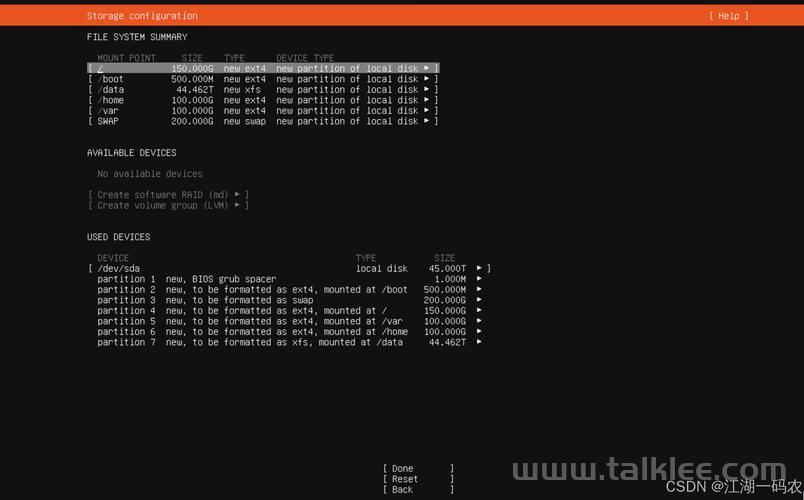Viewport: 804px width, 500px height.
Task: Select the /home mount point row
Action: click(264, 100)
